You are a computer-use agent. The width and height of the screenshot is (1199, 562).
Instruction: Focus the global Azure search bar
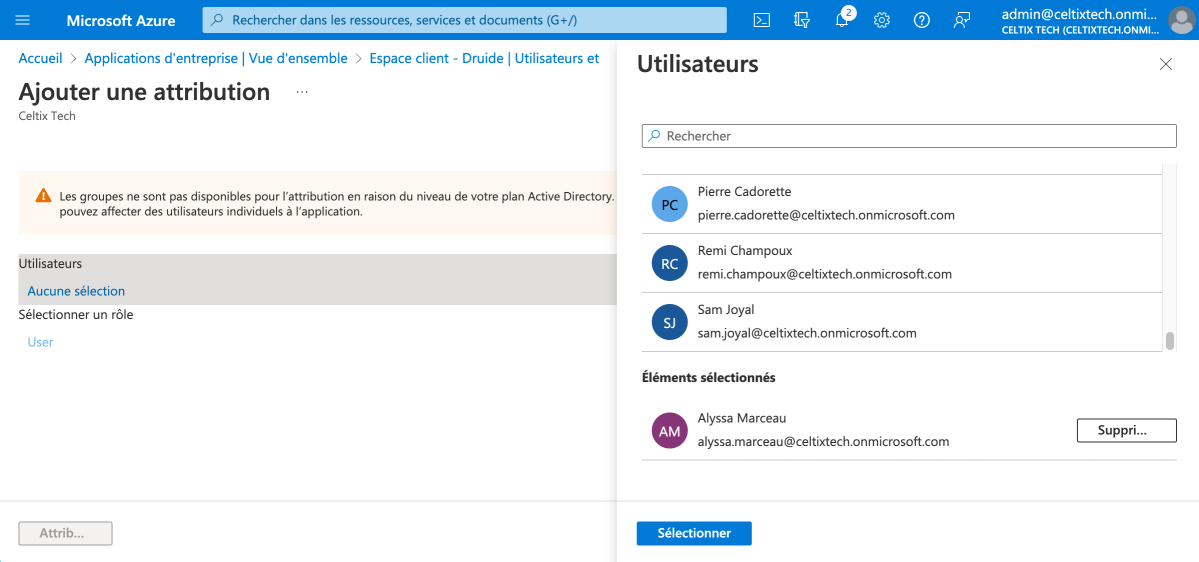click(464, 20)
